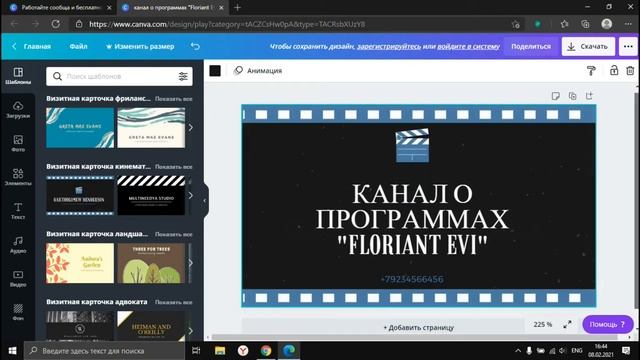
Task: Switch ENG keyboard language in tray
Action: point(577,351)
